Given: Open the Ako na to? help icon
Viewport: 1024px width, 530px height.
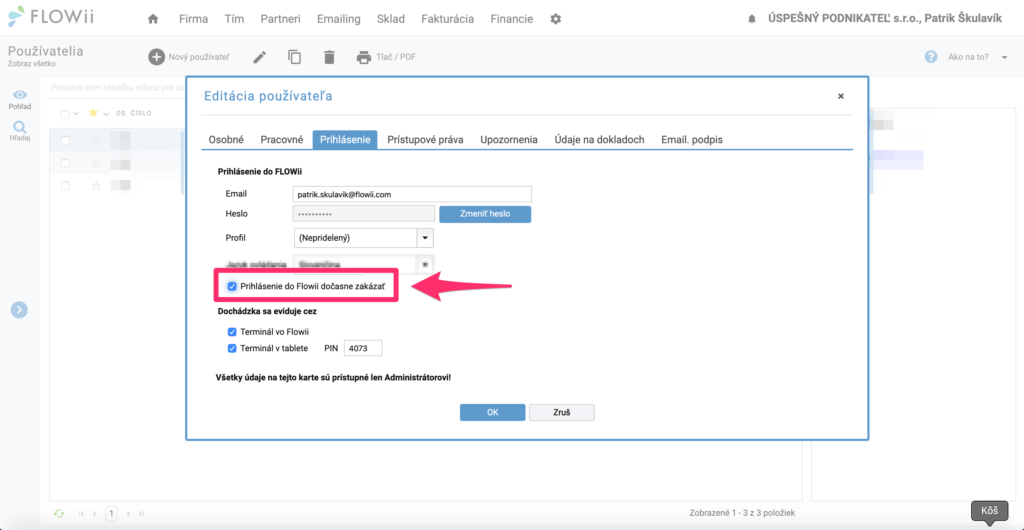Looking at the screenshot, I should (931, 57).
